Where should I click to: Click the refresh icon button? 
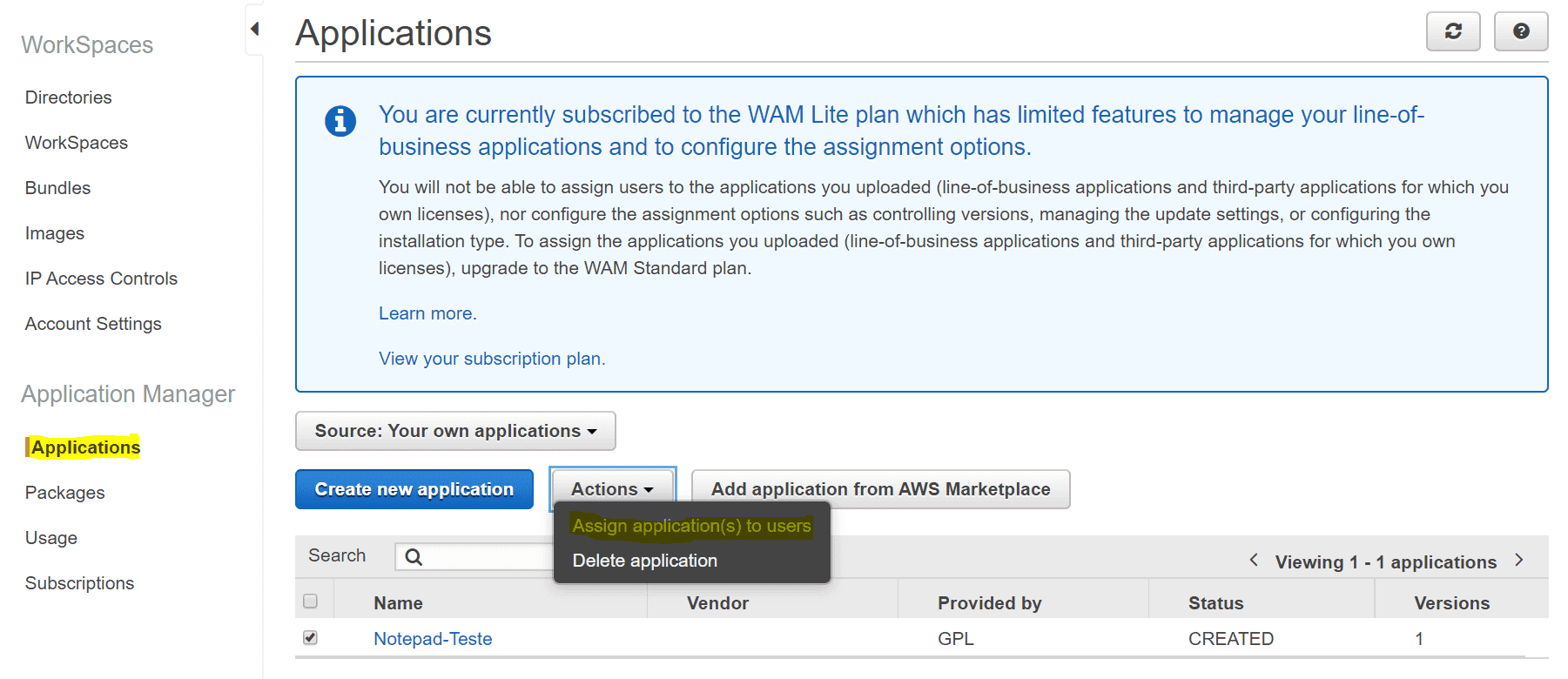tap(1452, 31)
